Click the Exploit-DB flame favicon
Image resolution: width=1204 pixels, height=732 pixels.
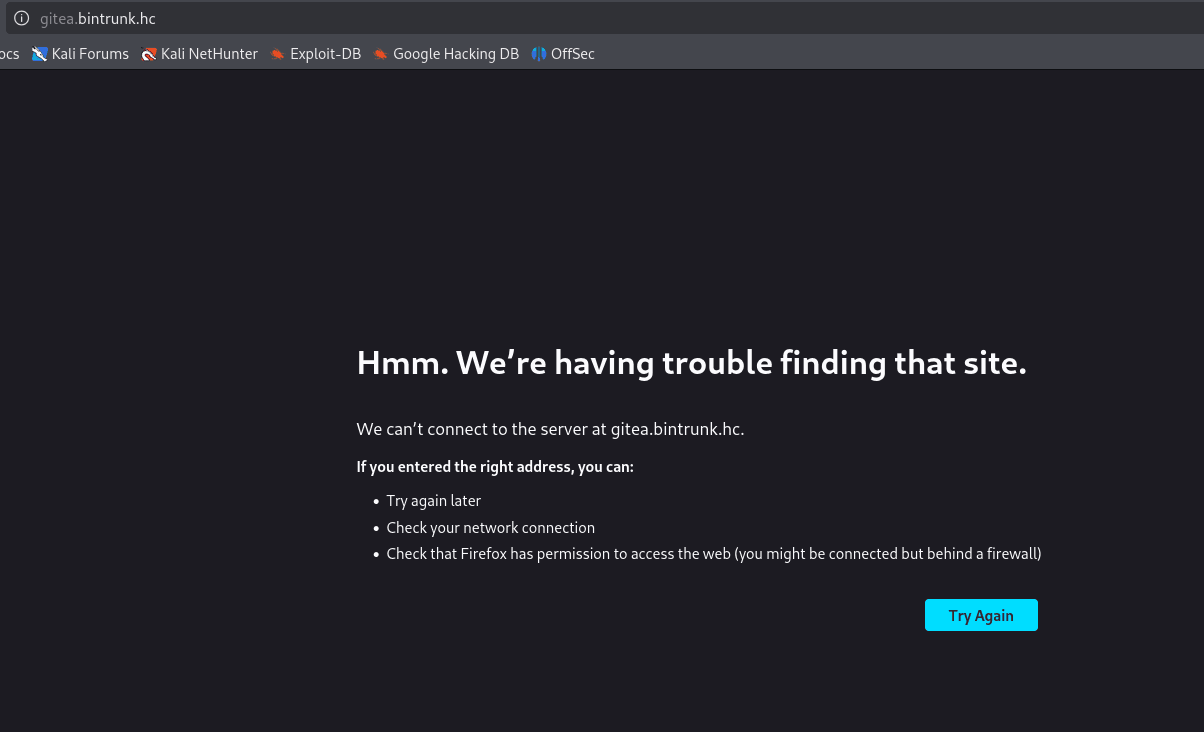pyautogui.click(x=278, y=54)
